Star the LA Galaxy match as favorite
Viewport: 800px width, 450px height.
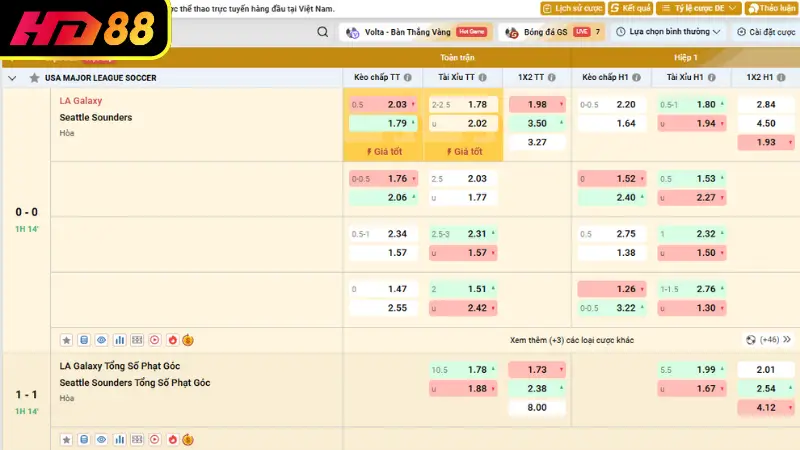click(x=67, y=340)
